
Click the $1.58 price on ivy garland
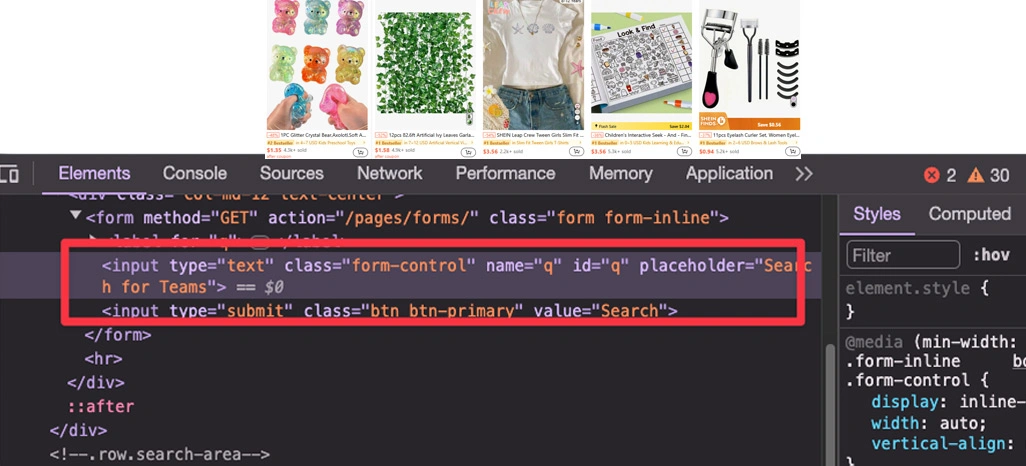coord(382,151)
